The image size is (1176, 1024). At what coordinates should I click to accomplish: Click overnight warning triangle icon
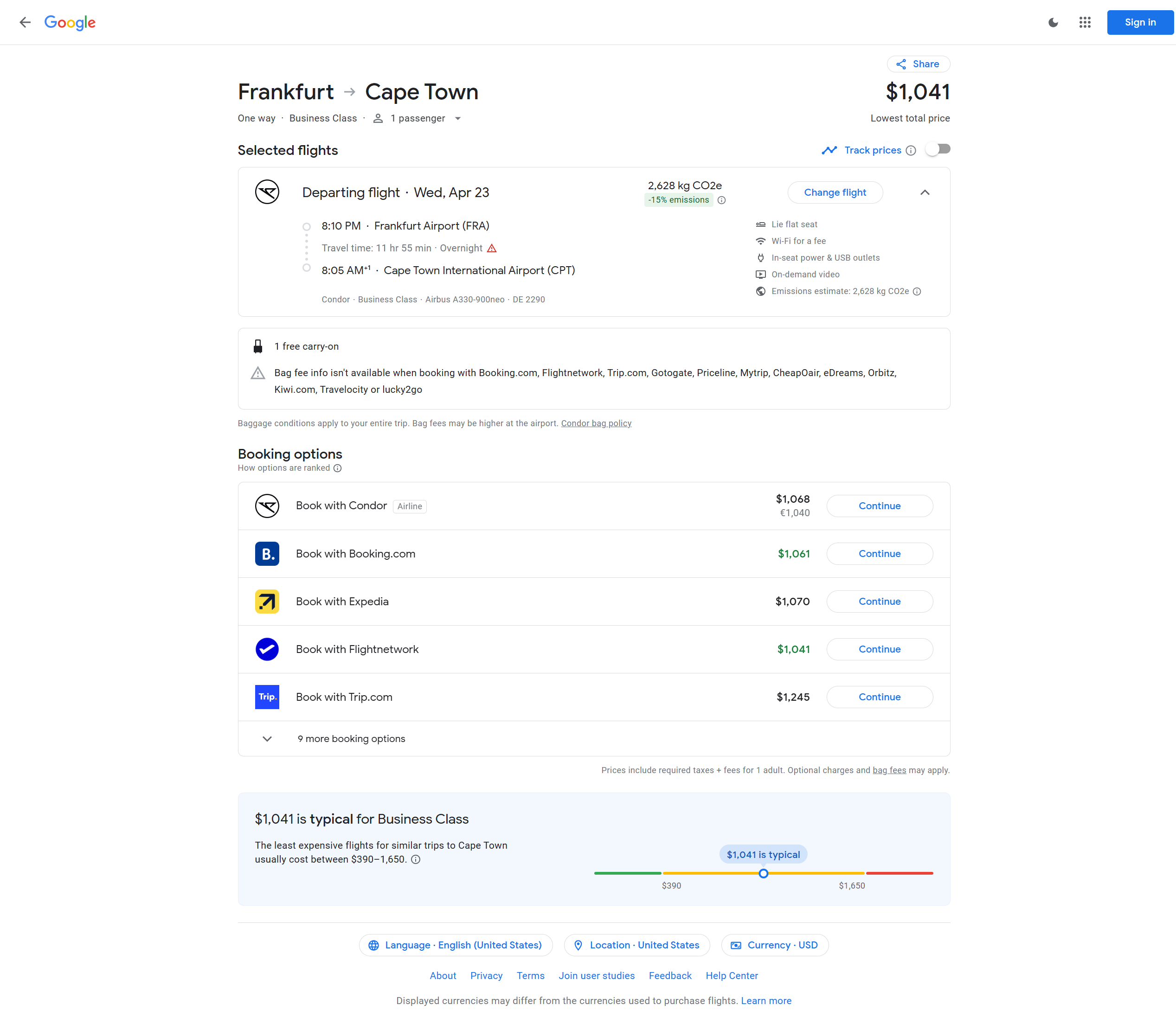pyautogui.click(x=492, y=248)
